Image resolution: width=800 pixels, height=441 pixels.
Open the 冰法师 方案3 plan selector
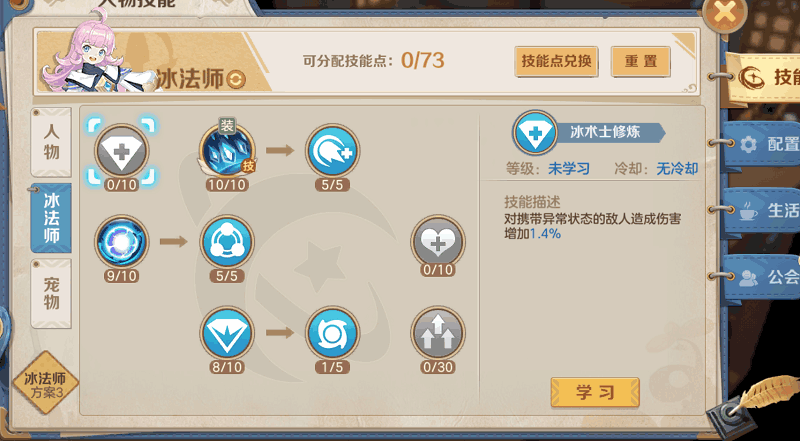[46, 383]
